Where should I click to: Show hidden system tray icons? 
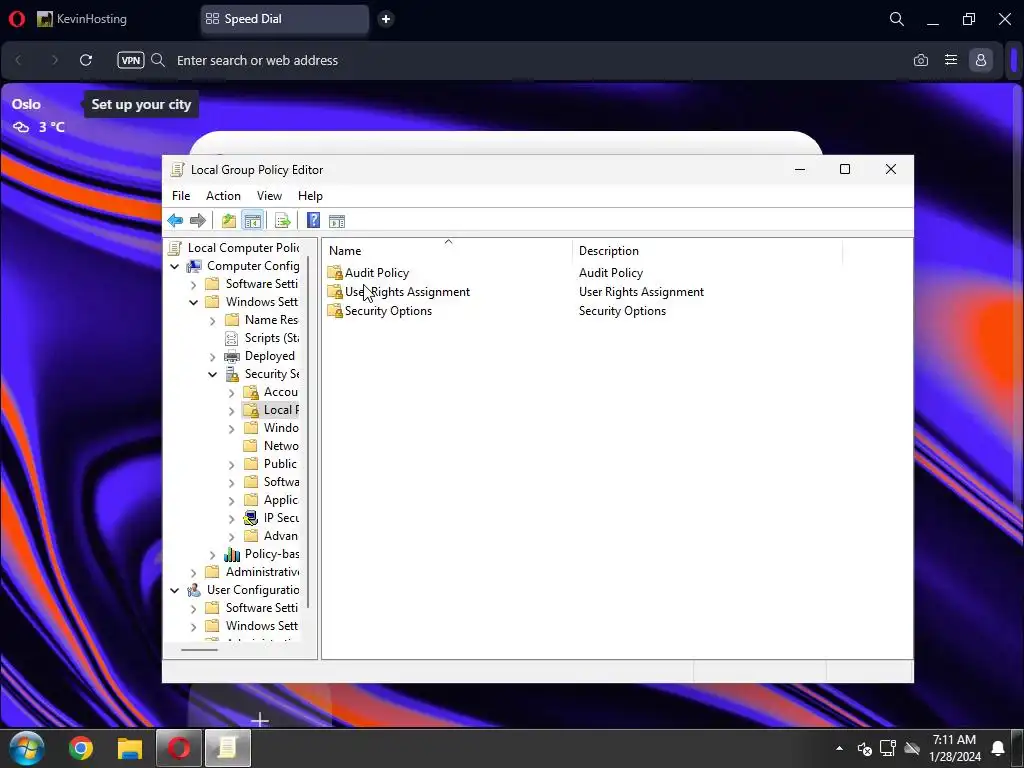(839, 748)
